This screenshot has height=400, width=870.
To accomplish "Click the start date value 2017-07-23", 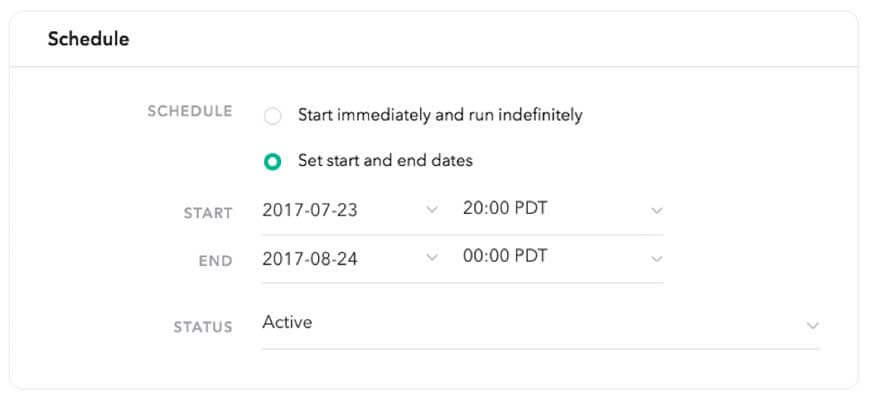I will pos(310,210).
